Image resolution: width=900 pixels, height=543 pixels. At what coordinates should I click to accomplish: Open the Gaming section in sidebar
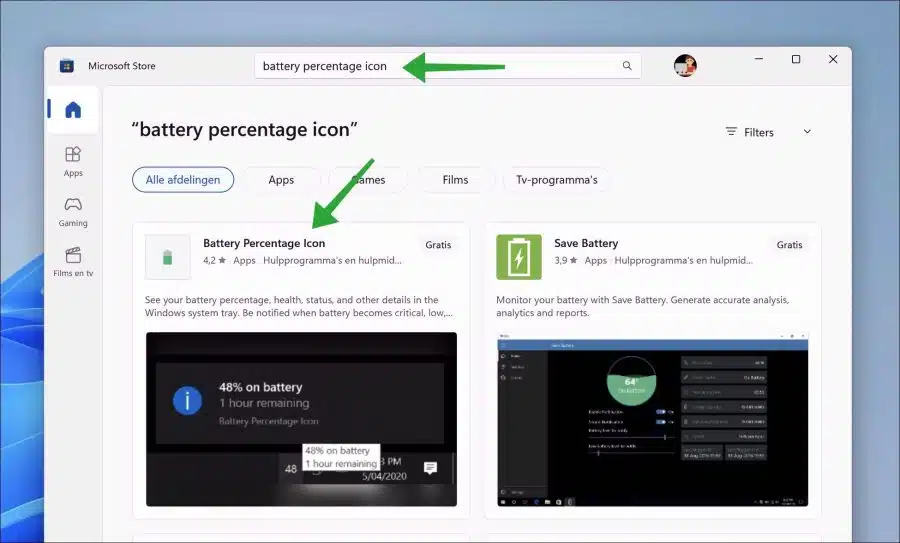coord(73,212)
